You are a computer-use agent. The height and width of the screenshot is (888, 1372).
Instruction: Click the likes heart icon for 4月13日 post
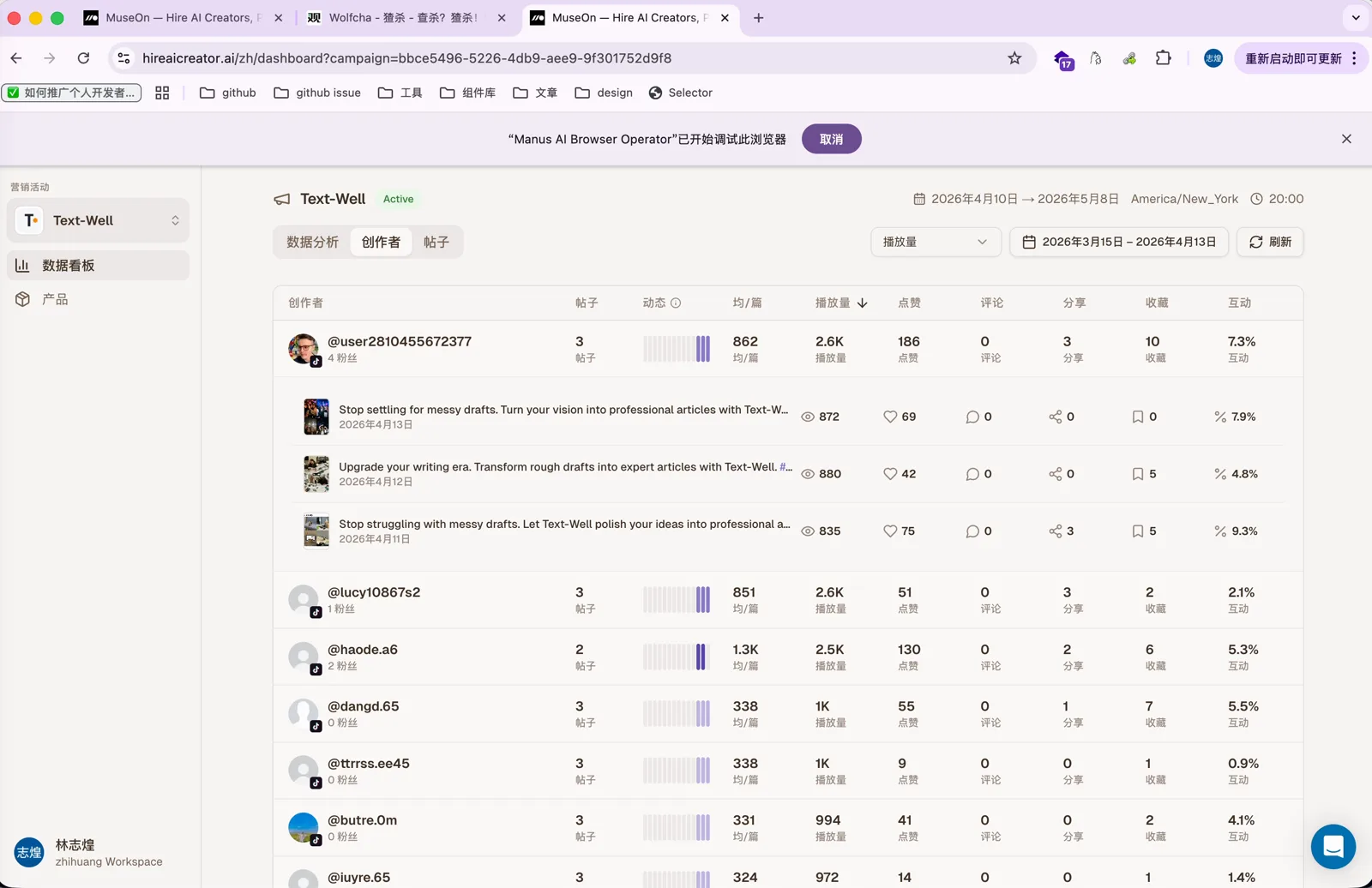[x=890, y=417]
